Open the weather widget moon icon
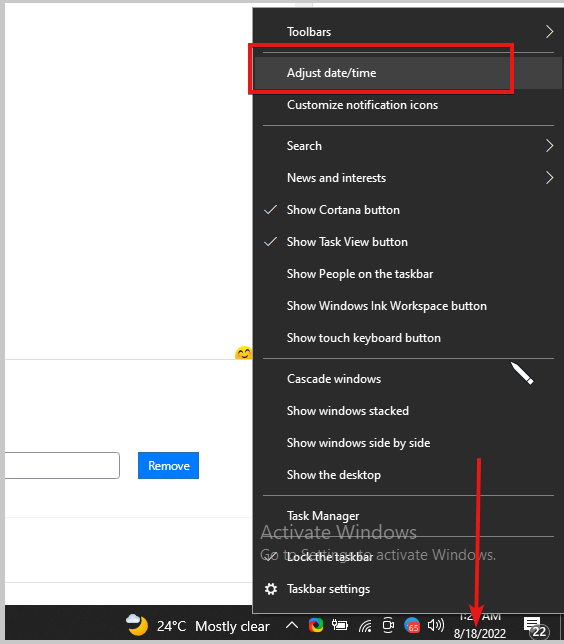 137,625
